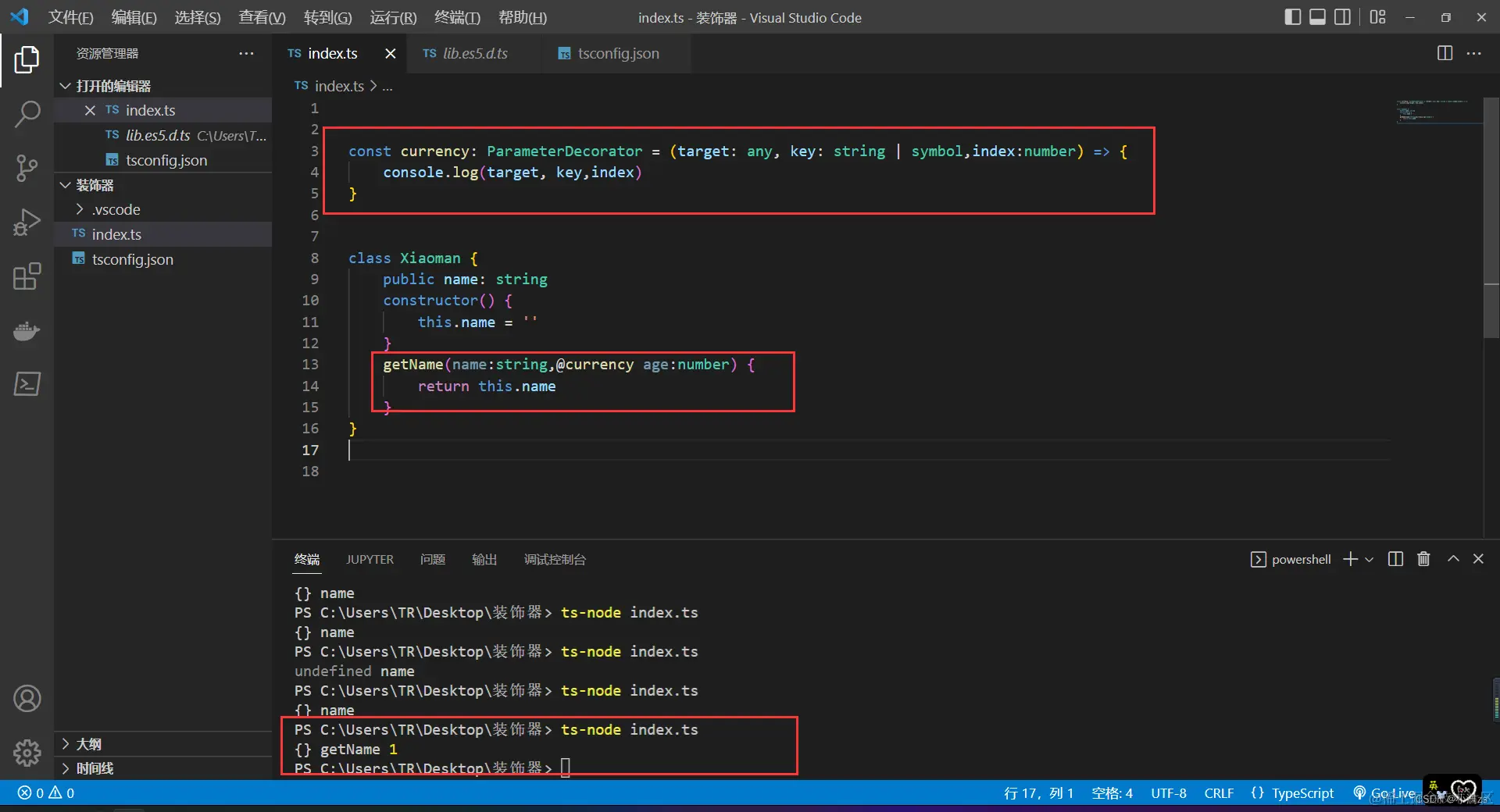Open Customize Layout button
The image size is (1500, 812).
(1377, 16)
